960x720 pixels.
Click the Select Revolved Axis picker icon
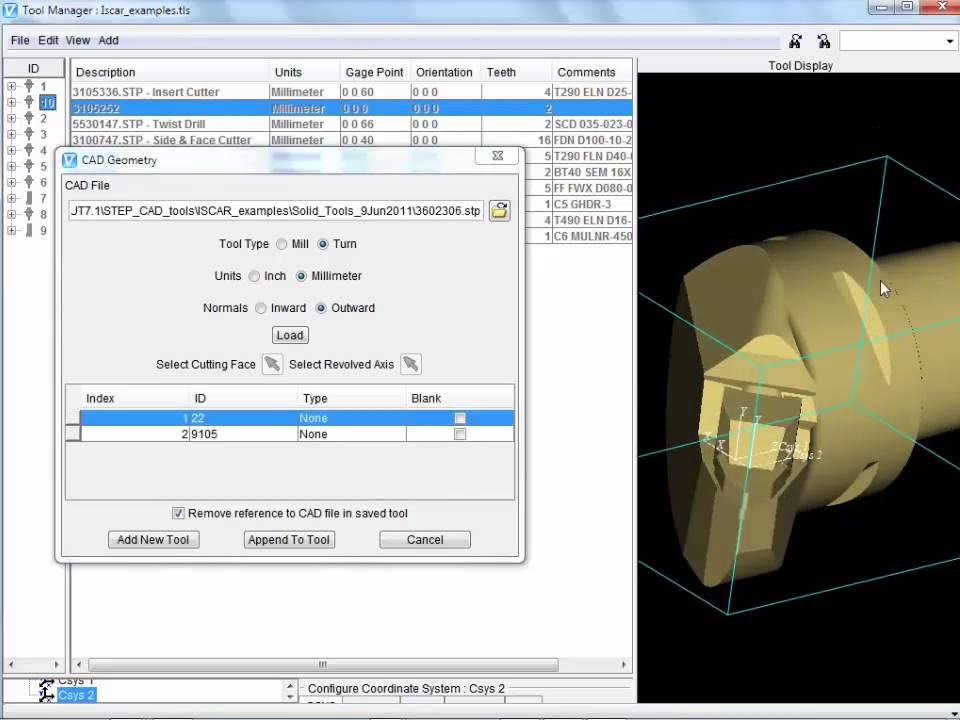pos(411,364)
